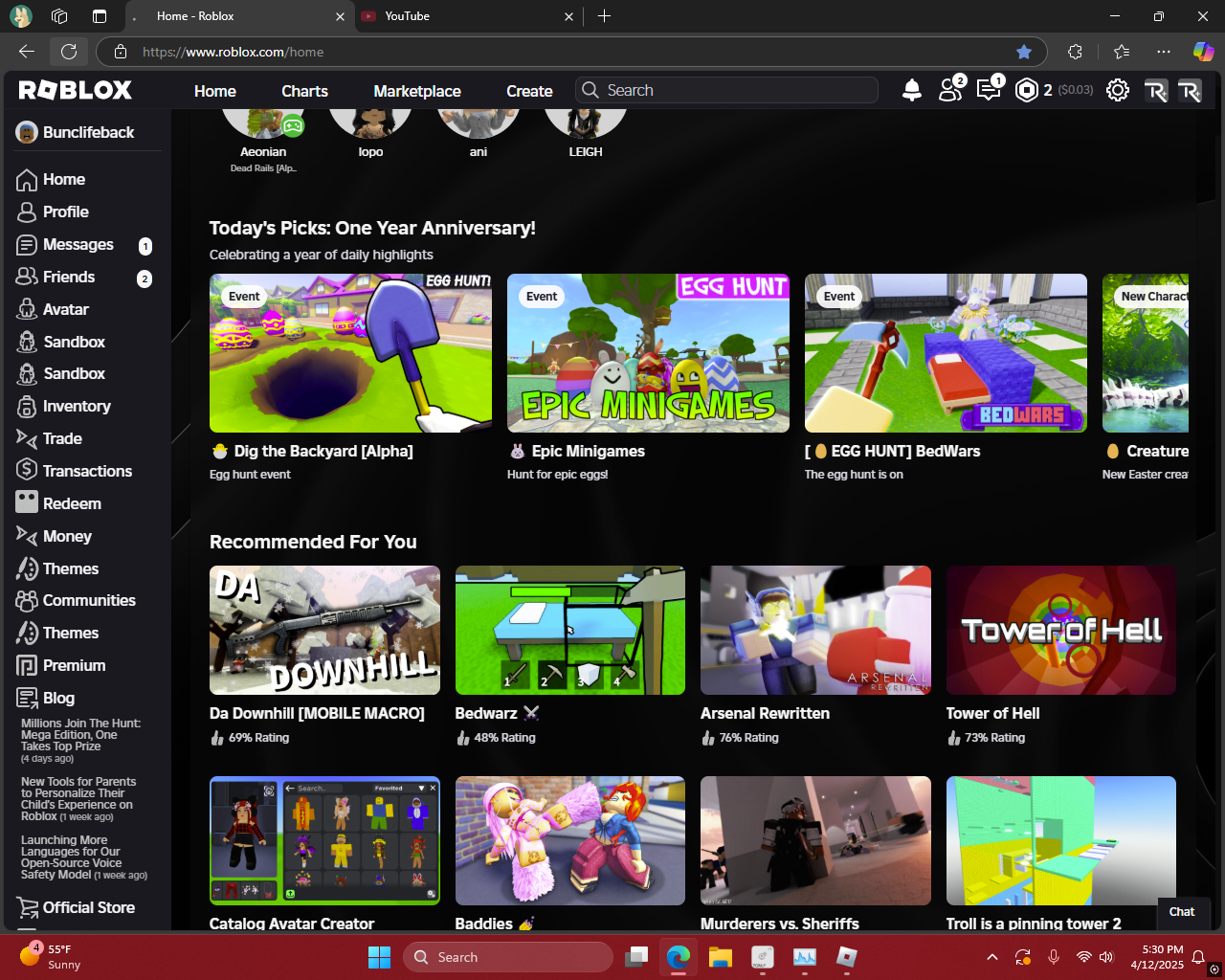Open the settings gear in the Roblox header

click(x=1117, y=90)
